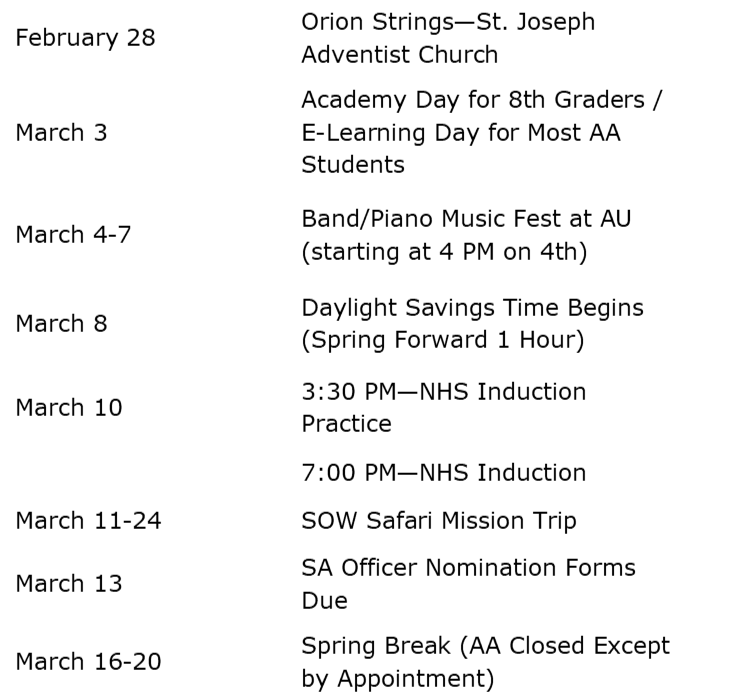Viewport: 745px width, 697px height.
Task: Click the February 28 date cell
Action: 85,38
